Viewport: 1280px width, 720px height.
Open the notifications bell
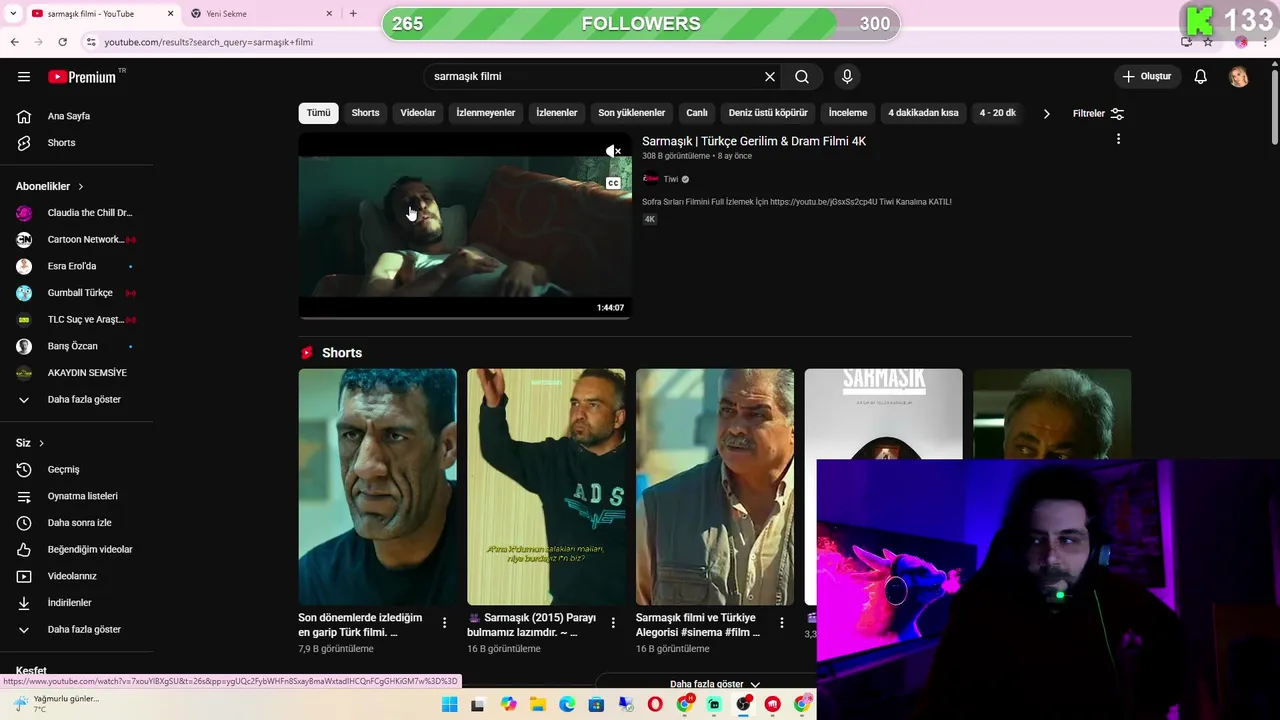tap(1201, 76)
